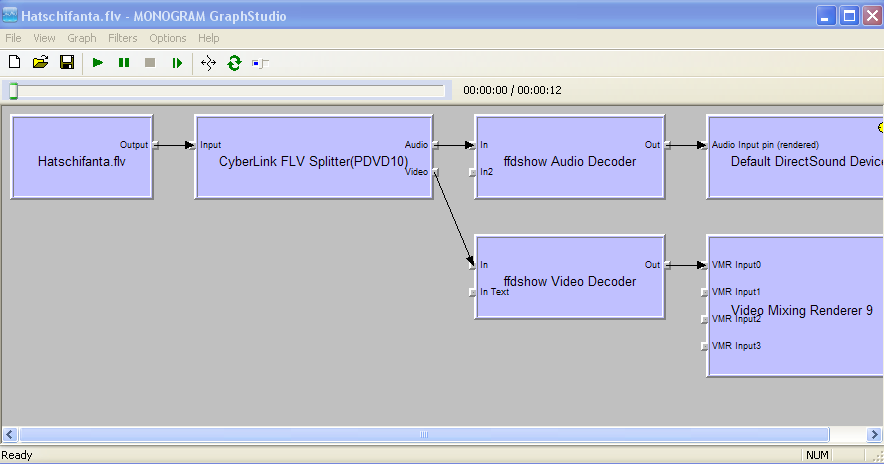Click the Direct connect arrows icon
This screenshot has height=464, width=884.
tap(208, 63)
